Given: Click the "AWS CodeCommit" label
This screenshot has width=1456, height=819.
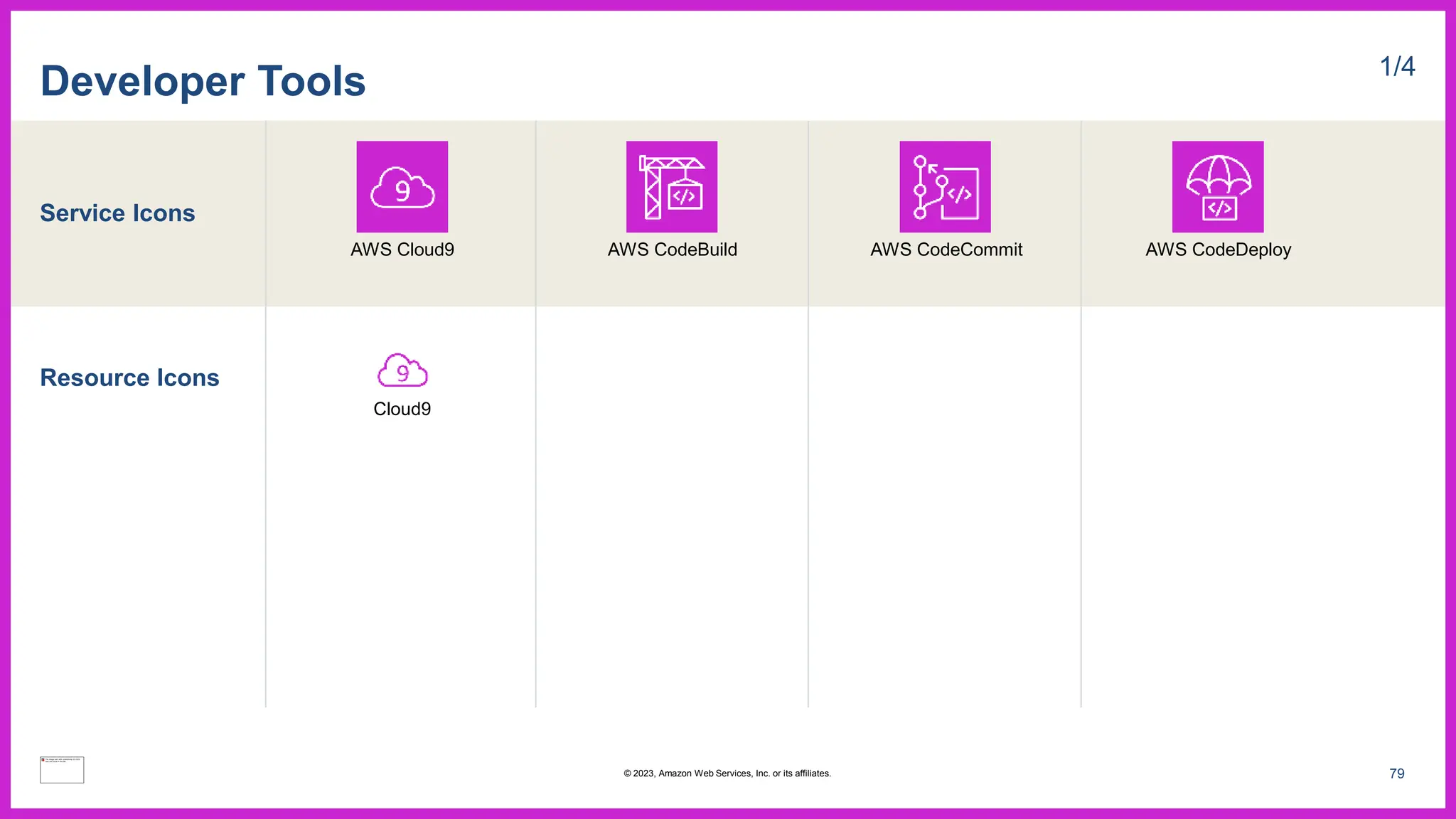Looking at the screenshot, I should coord(946,250).
